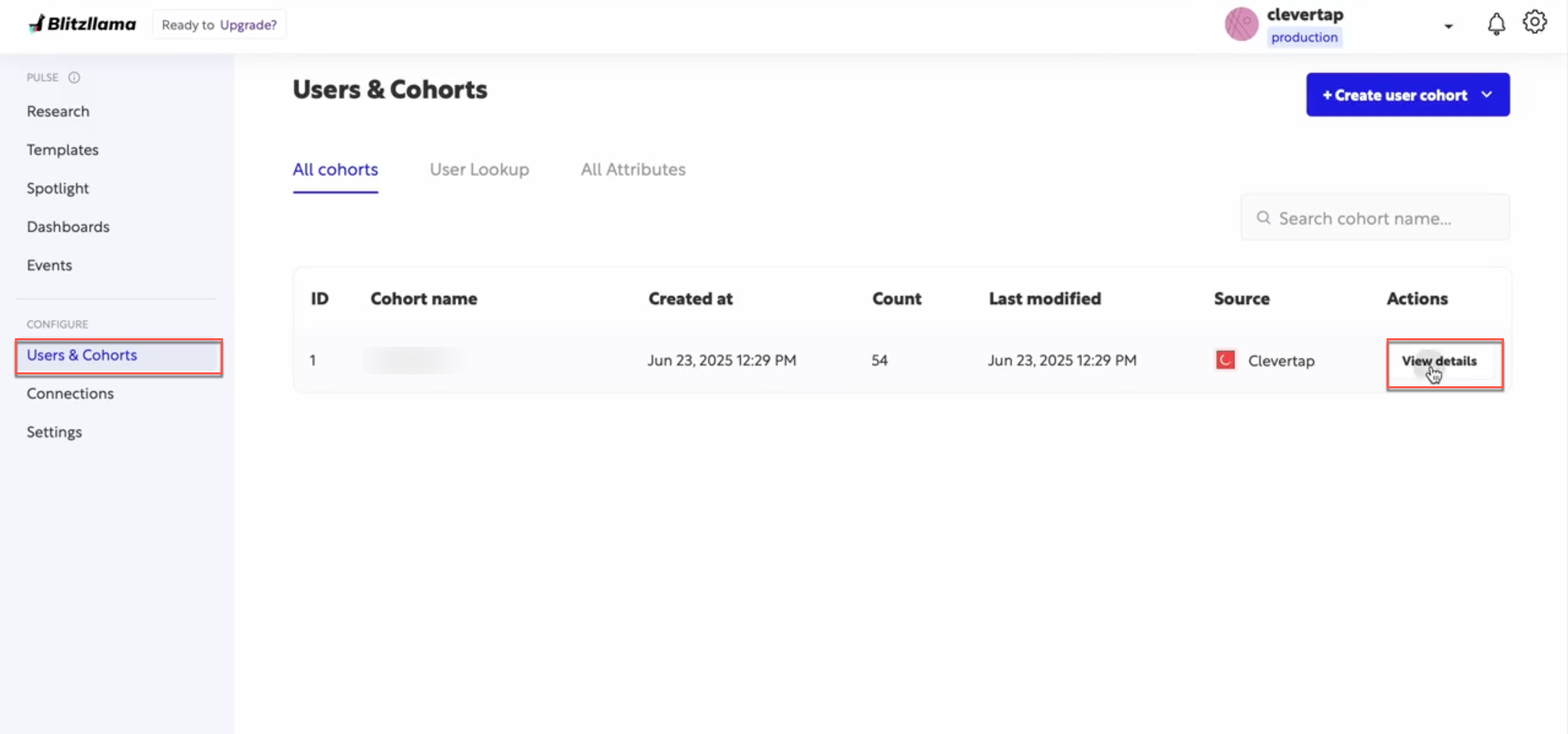Open the settings gear icon
1568x734 pixels.
(x=1534, y=22)
